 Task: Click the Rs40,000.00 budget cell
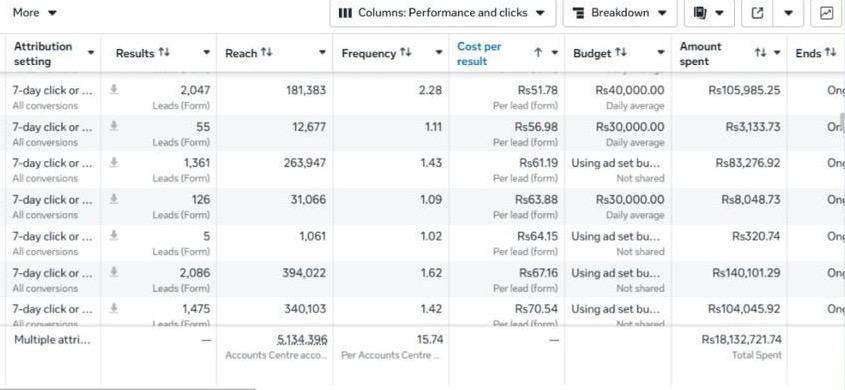click(630, 90)
